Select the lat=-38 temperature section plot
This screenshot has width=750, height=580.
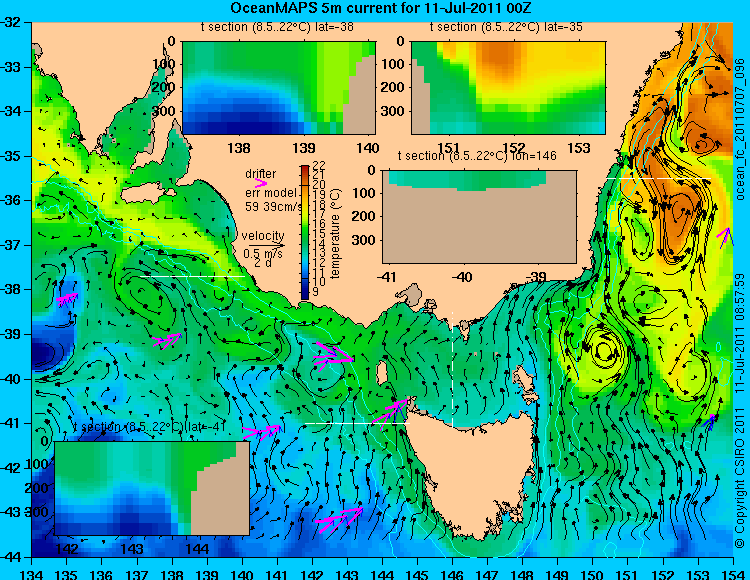click(279, 88)
